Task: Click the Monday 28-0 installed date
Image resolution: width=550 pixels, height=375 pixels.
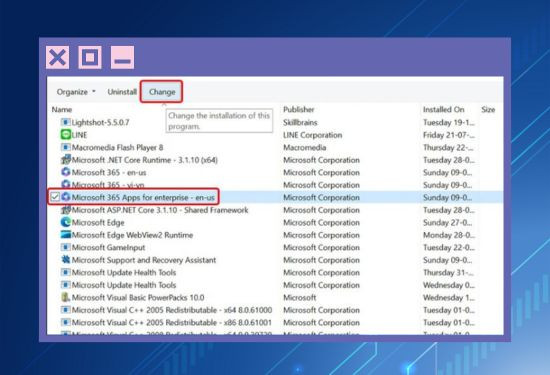Action: pyautogui.click(x=449, y=235)
